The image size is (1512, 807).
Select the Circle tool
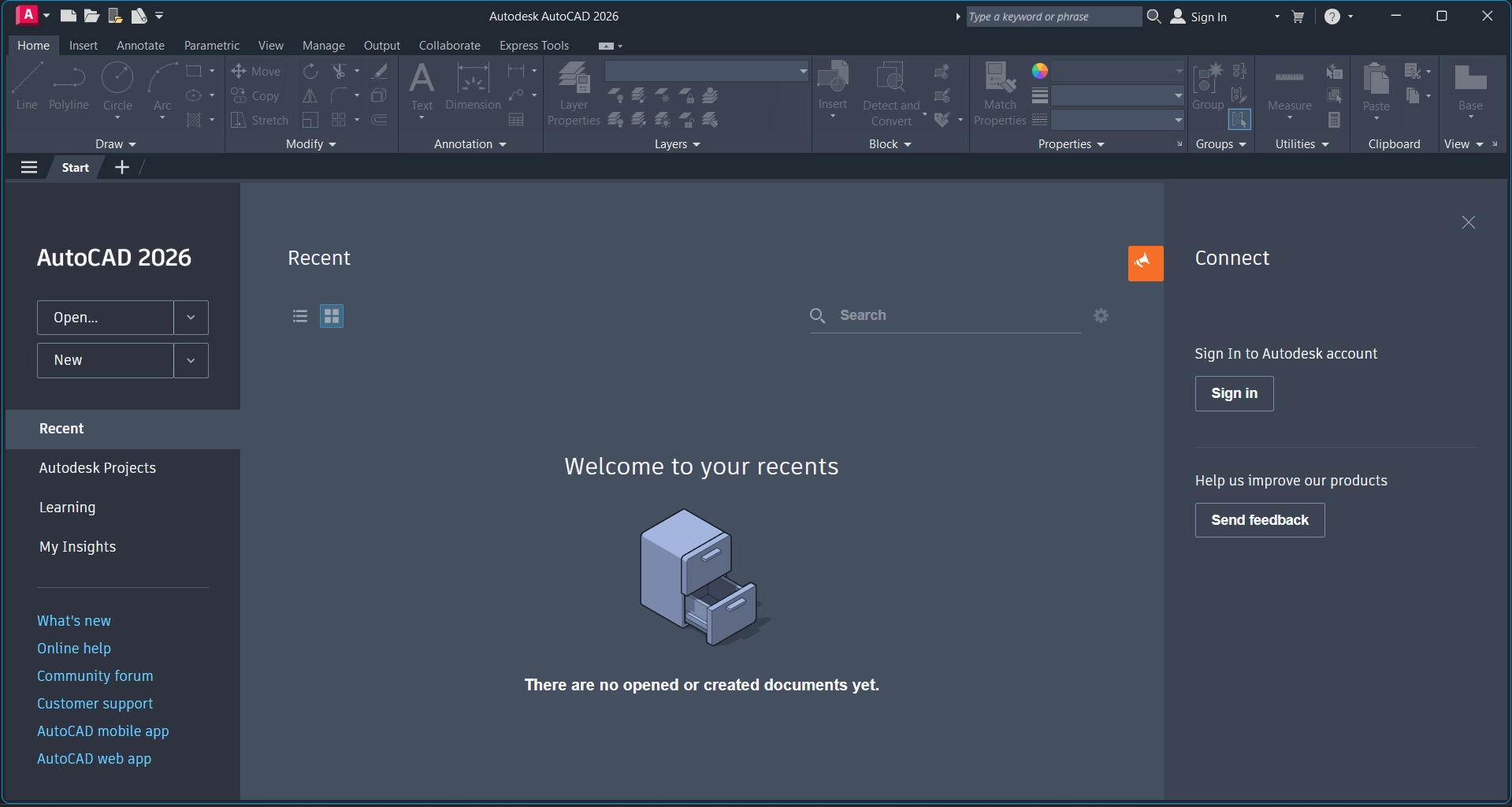[x=117, y=86]
